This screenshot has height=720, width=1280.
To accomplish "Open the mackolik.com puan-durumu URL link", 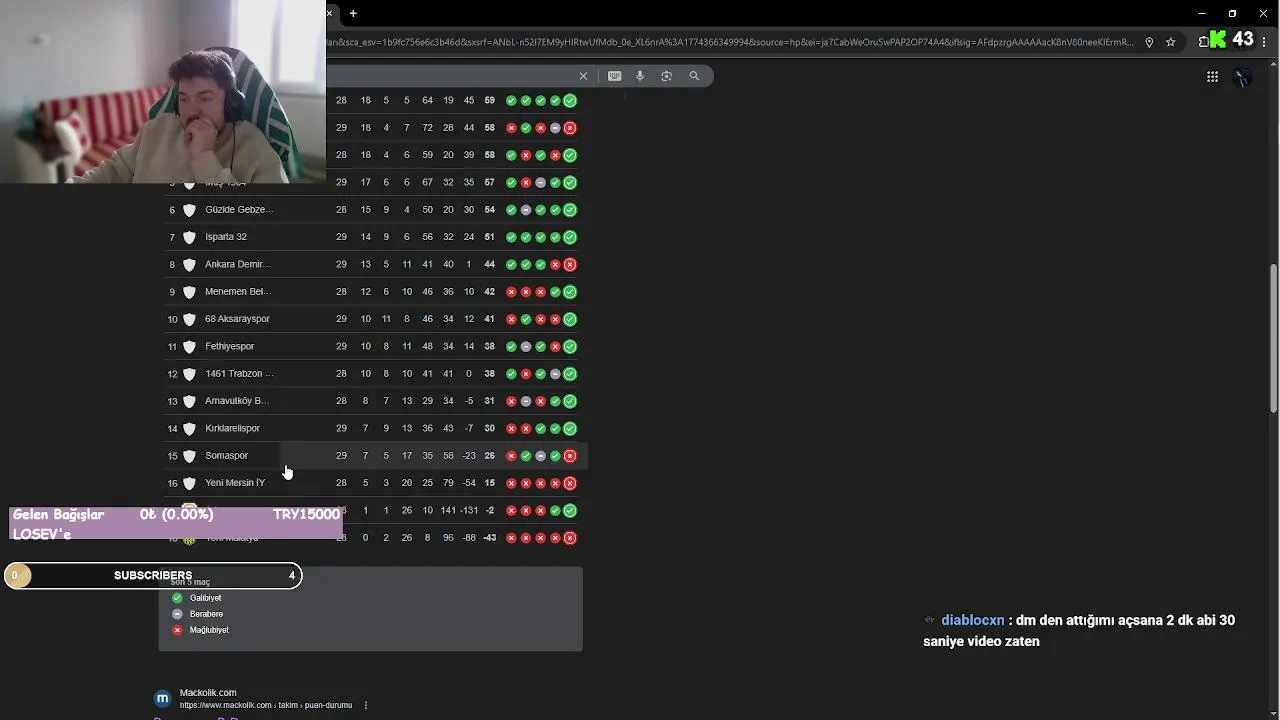I will (x=266, y=705).
